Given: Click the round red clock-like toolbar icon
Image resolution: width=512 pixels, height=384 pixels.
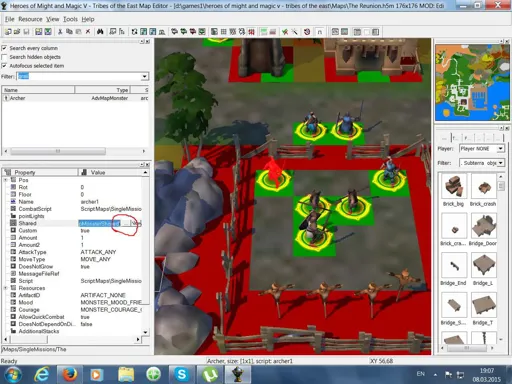Looking at the screenshot, I should [x=307, y=32].
